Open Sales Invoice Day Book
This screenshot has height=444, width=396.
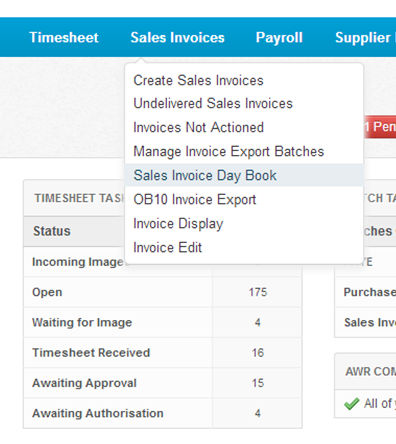[x=244, y=175]
